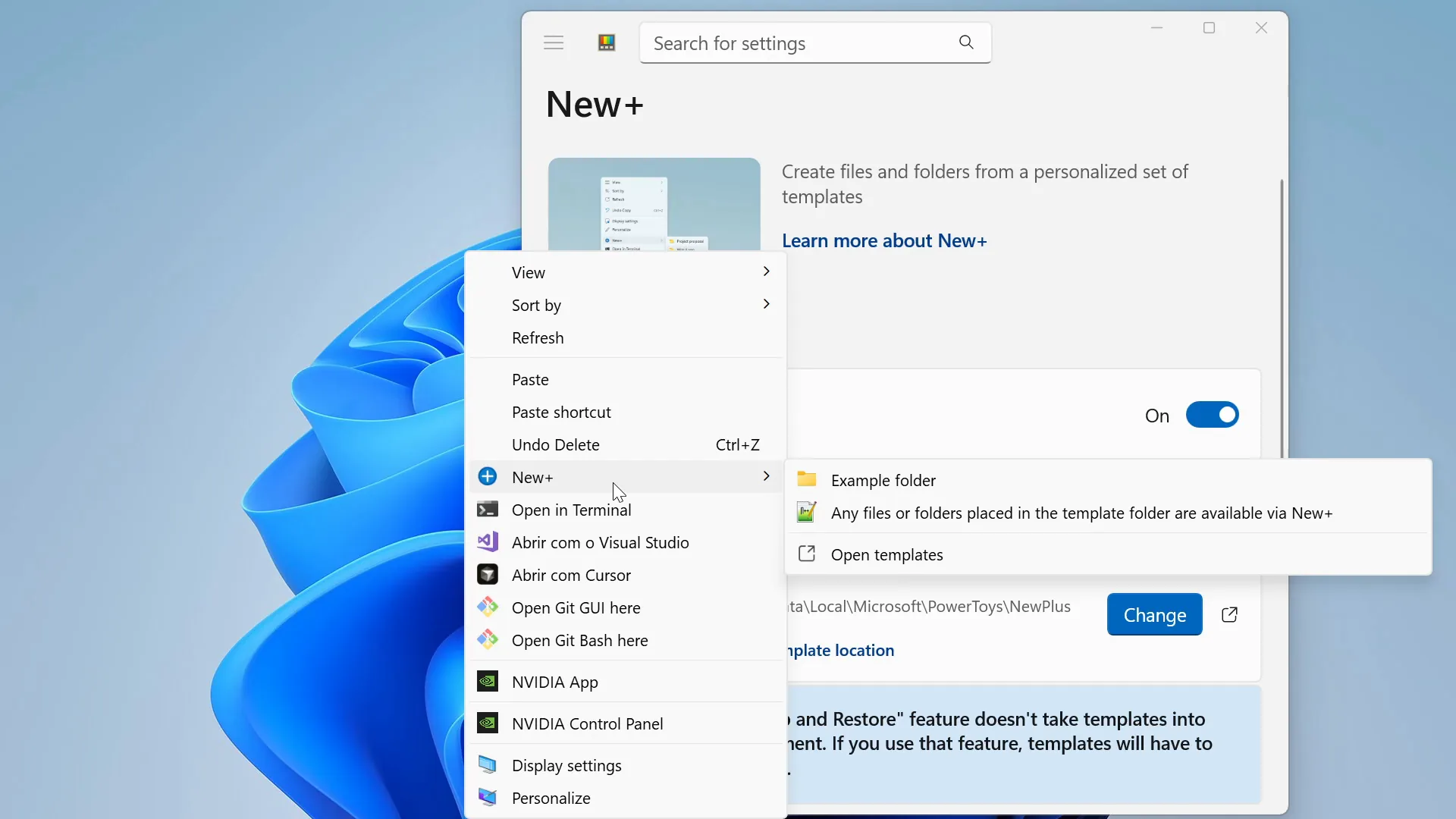Click the Git GUI icon
The image size is (1456, 819).
488,607
